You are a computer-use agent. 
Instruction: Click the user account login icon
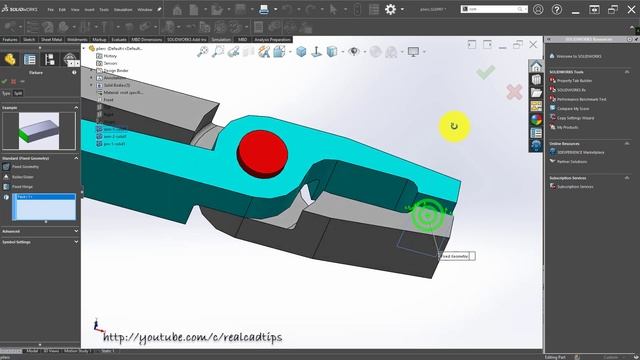point(538,9)
